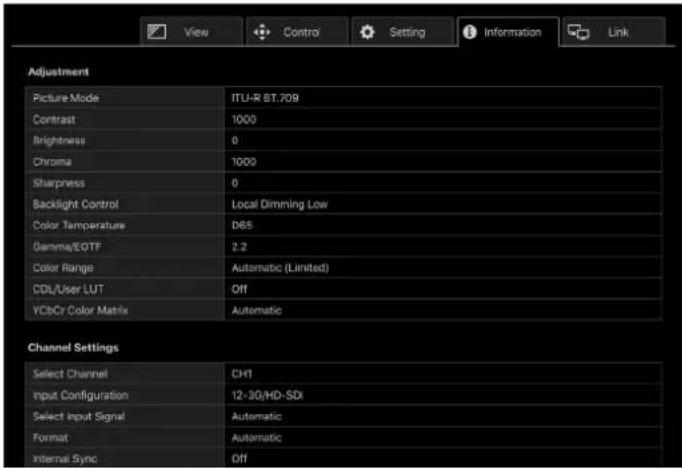
Task: Click the Contrast value 1000
Action: click(x=244, y=119)
